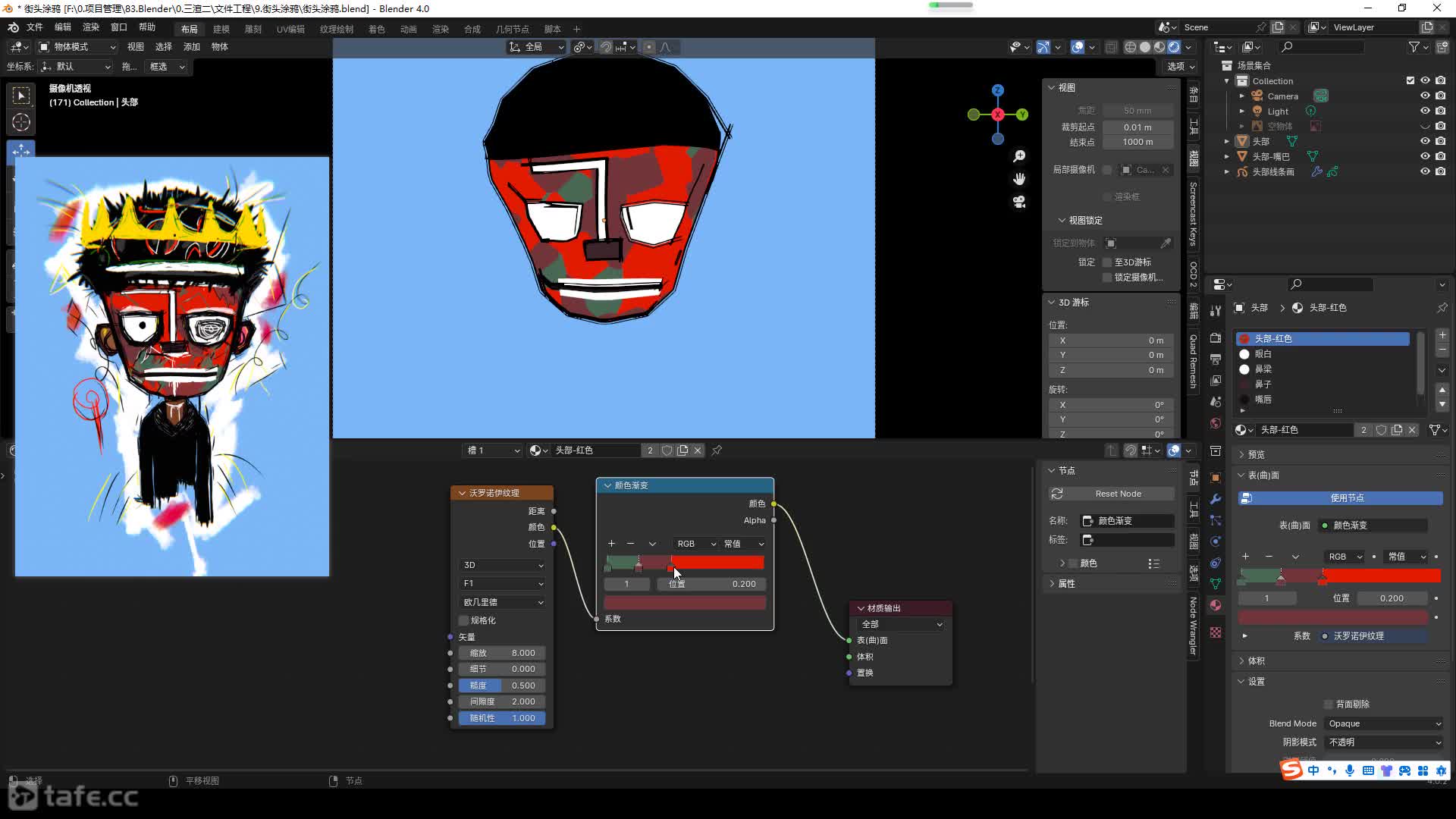The image size is (1456, 819).
Task: Toggle camera view gizmo icon
Action: [1019, 202]
